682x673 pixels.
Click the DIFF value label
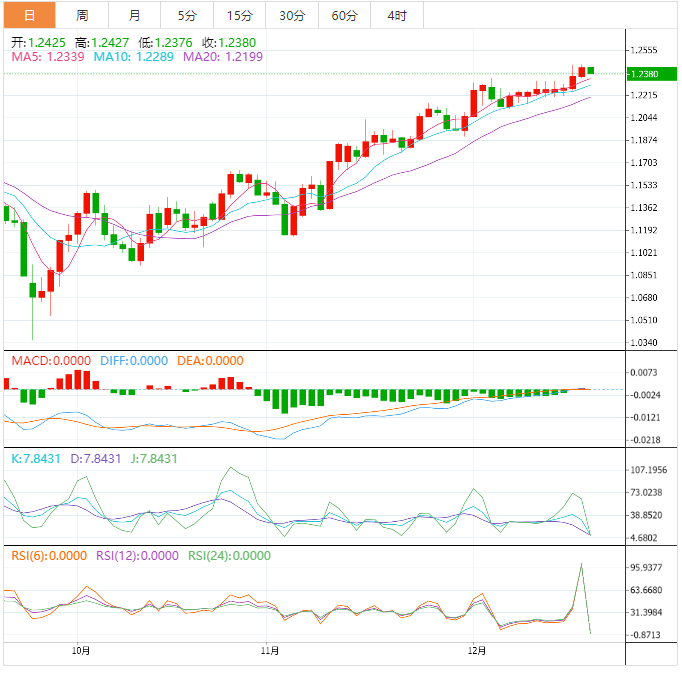(x=132, y=361)
